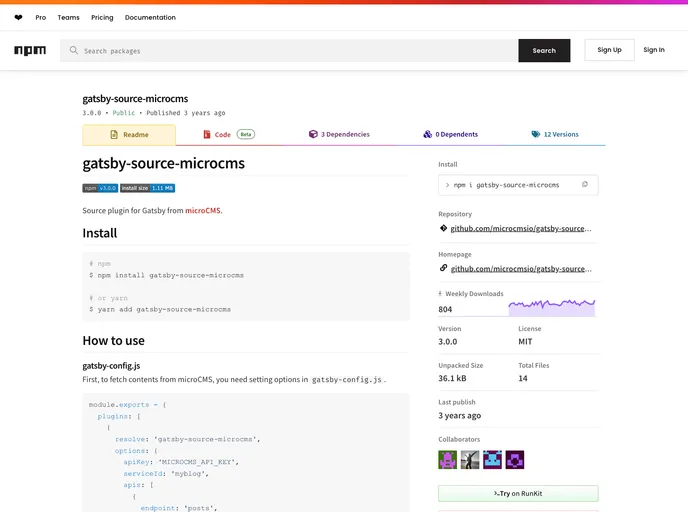Open the Repository github link
This screenshot has width=688, height=512.
(521, 229)
